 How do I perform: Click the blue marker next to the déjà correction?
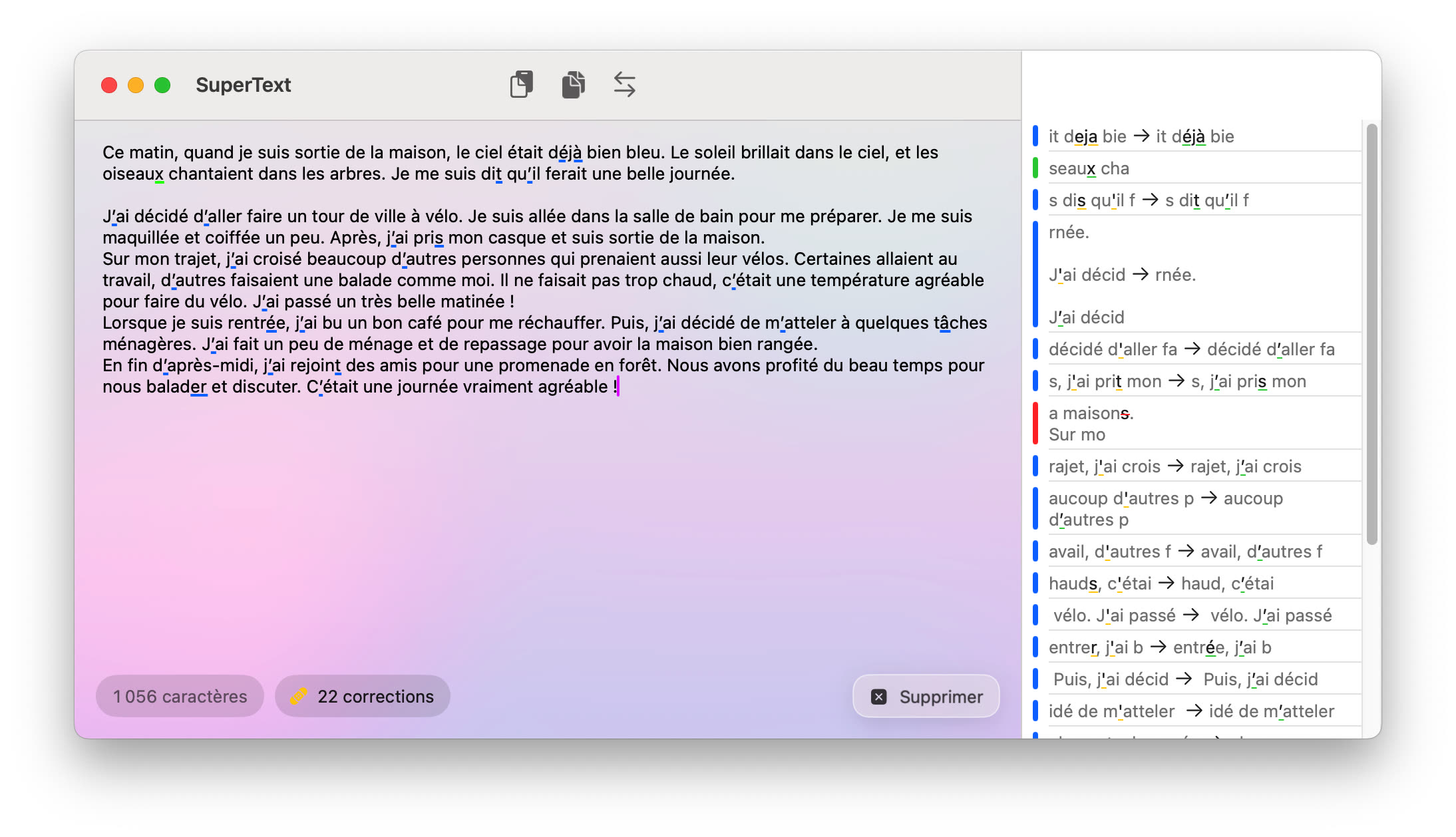(x=1035, y=135)
